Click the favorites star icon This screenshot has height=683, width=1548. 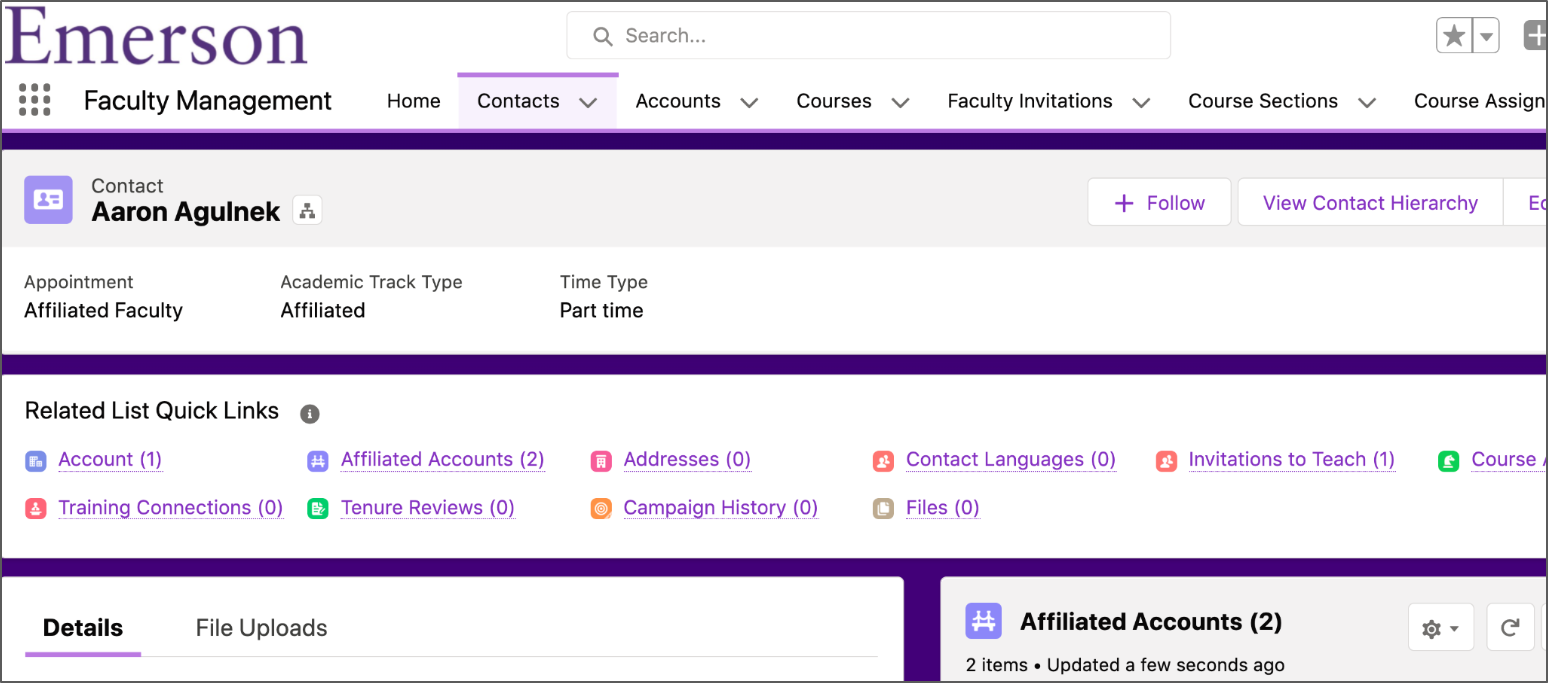(1454, 37)
